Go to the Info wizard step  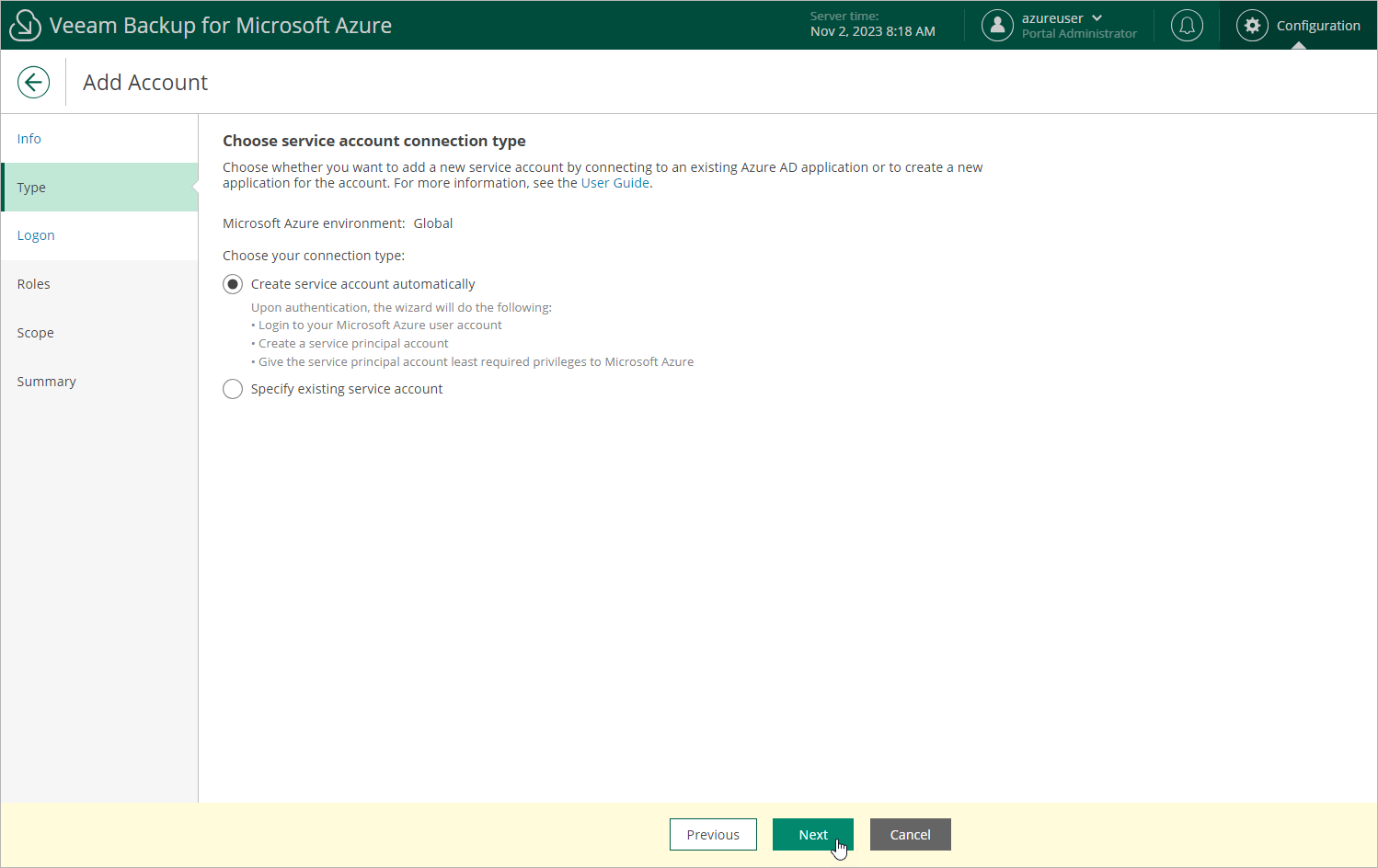(x=99, y=139)
